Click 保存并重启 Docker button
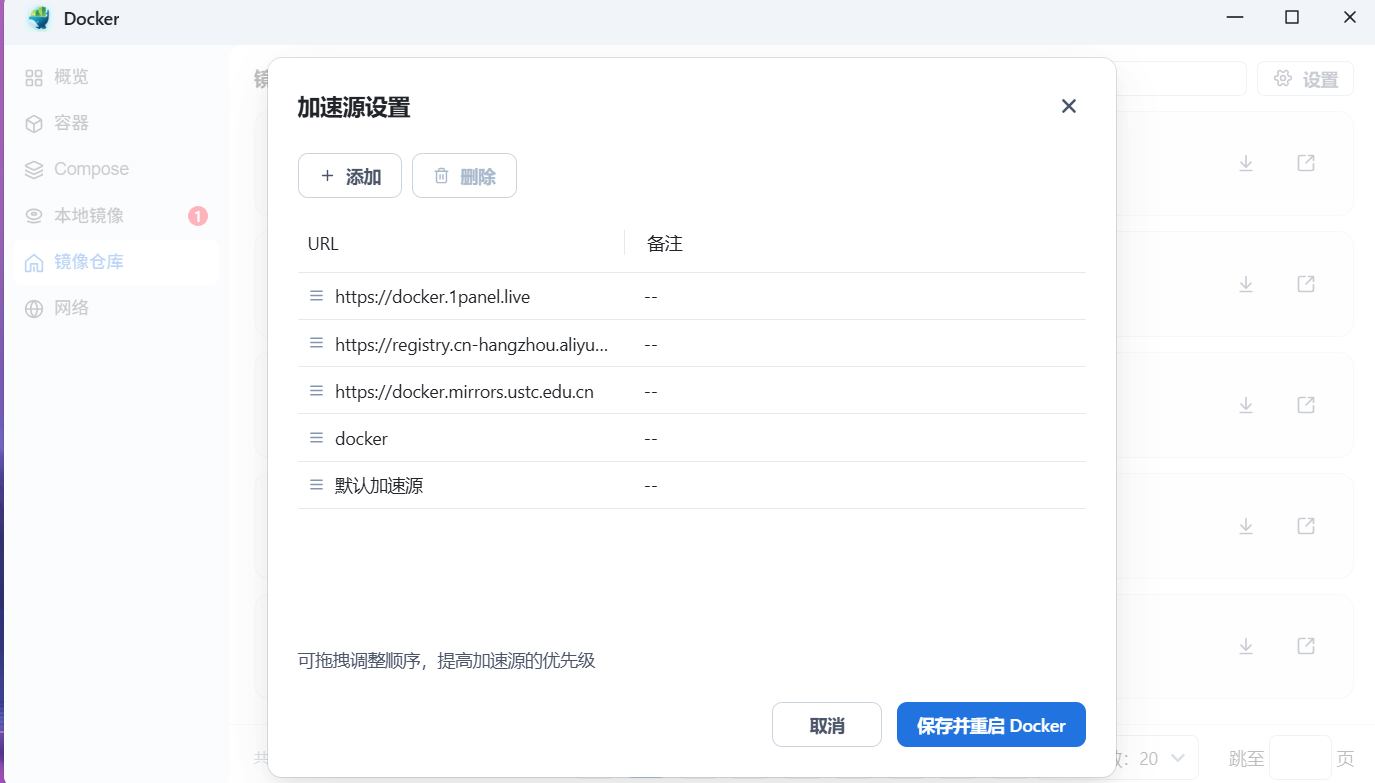Viewport: 1375px width, 783px height. click(x=991, y=725)
